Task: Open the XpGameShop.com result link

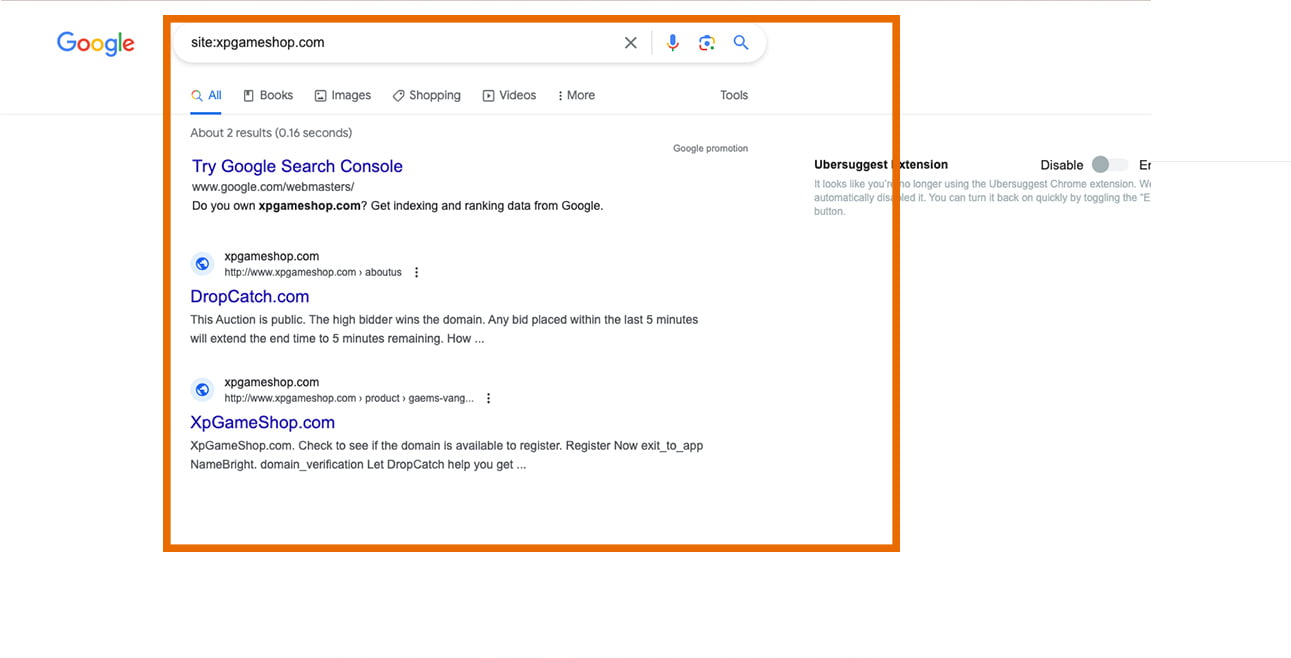Action: tap(263, 422)
